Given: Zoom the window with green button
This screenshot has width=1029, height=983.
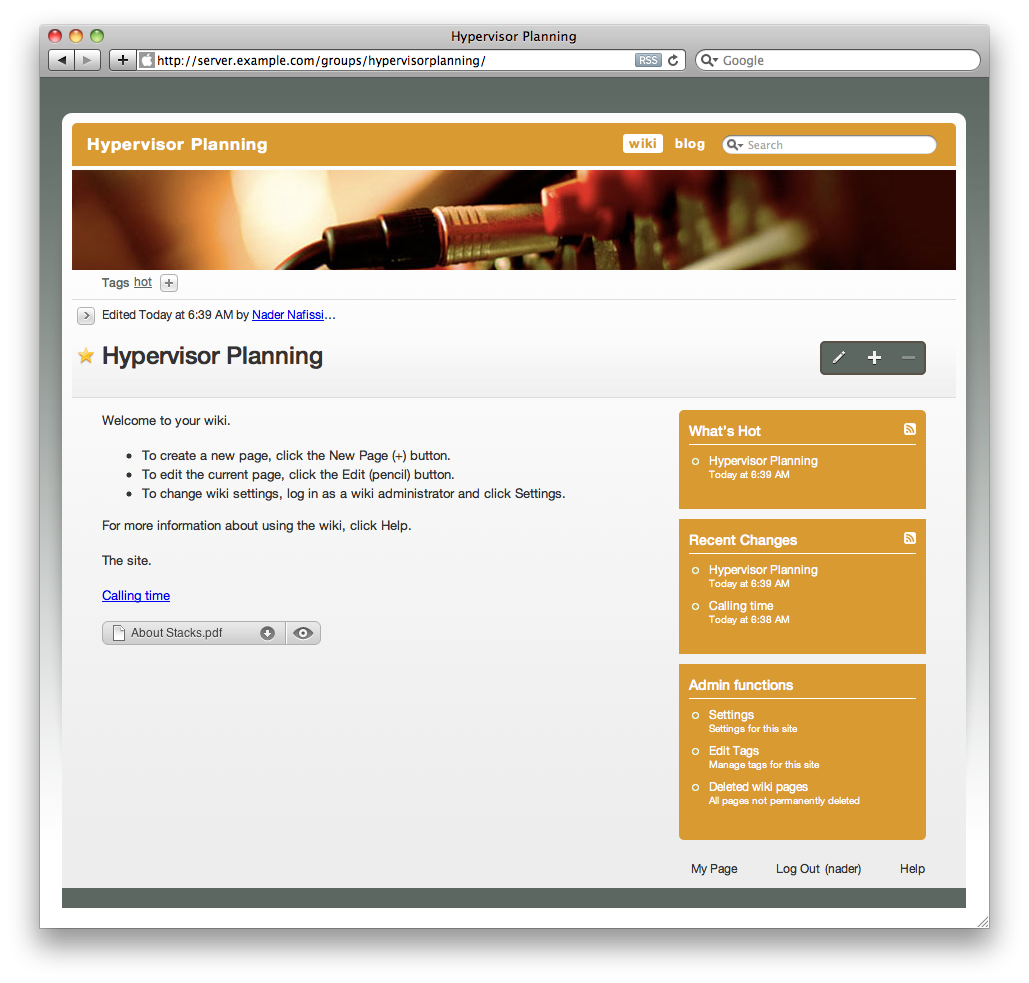Looking at the screenshot, I should coord(97,36).
